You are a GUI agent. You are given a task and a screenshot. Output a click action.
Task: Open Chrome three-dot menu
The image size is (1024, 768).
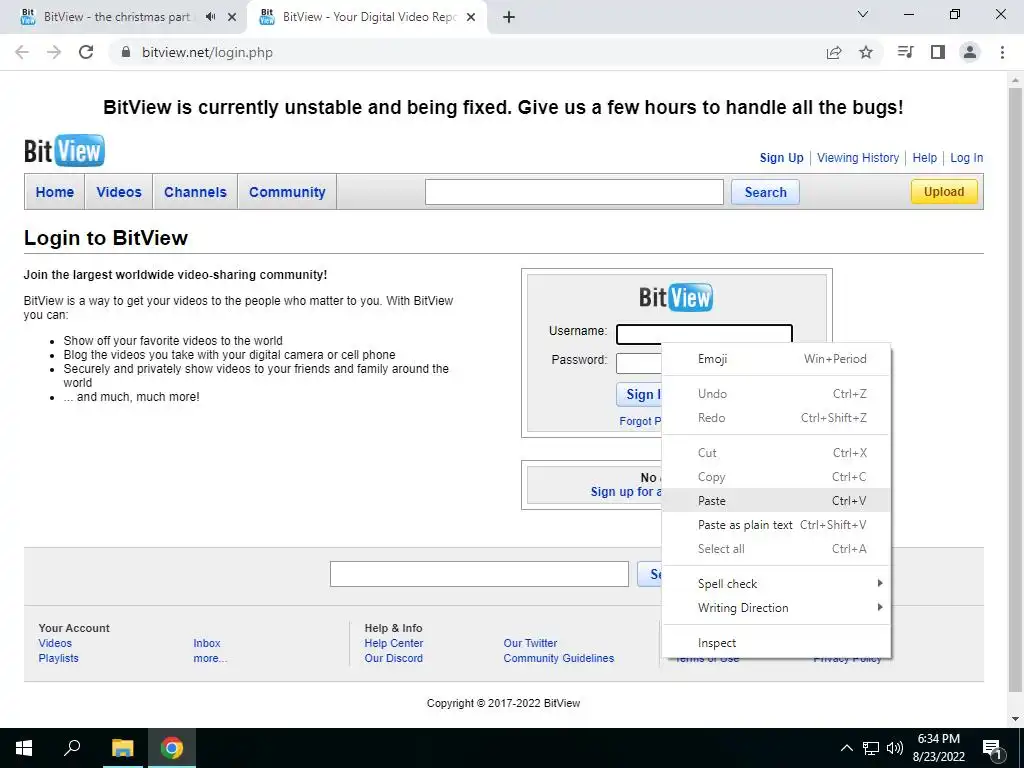tap(1002, 52)
